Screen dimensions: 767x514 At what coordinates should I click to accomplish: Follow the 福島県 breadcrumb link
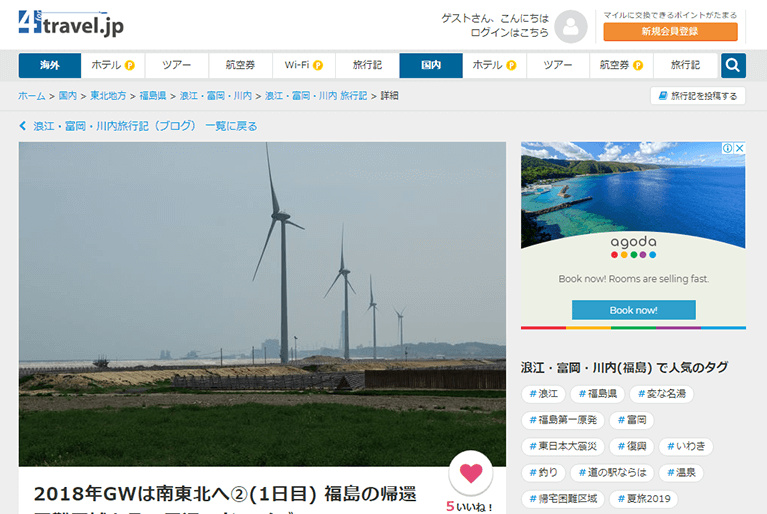(x=153, y=96)
